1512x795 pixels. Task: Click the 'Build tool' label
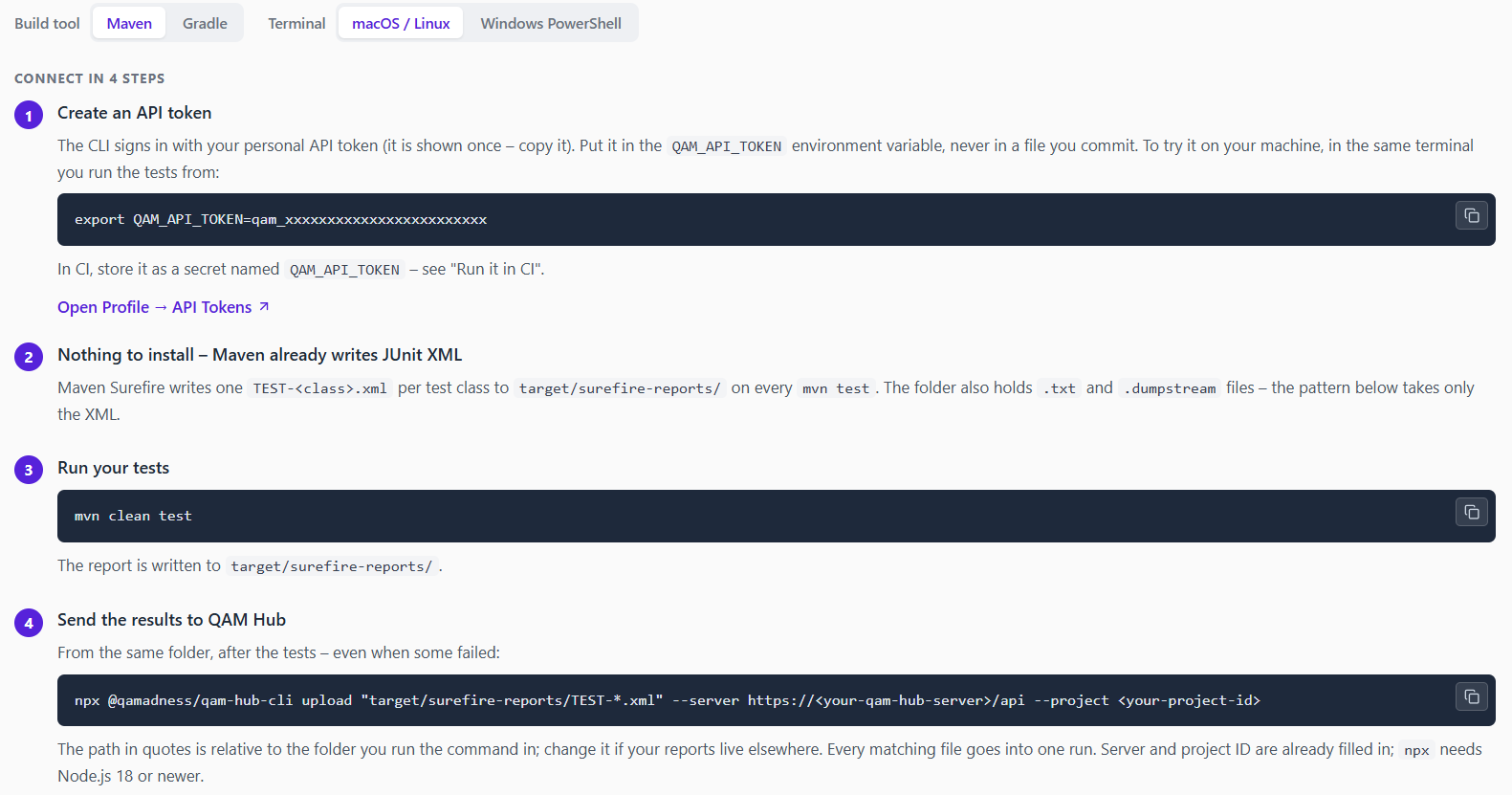47,24
